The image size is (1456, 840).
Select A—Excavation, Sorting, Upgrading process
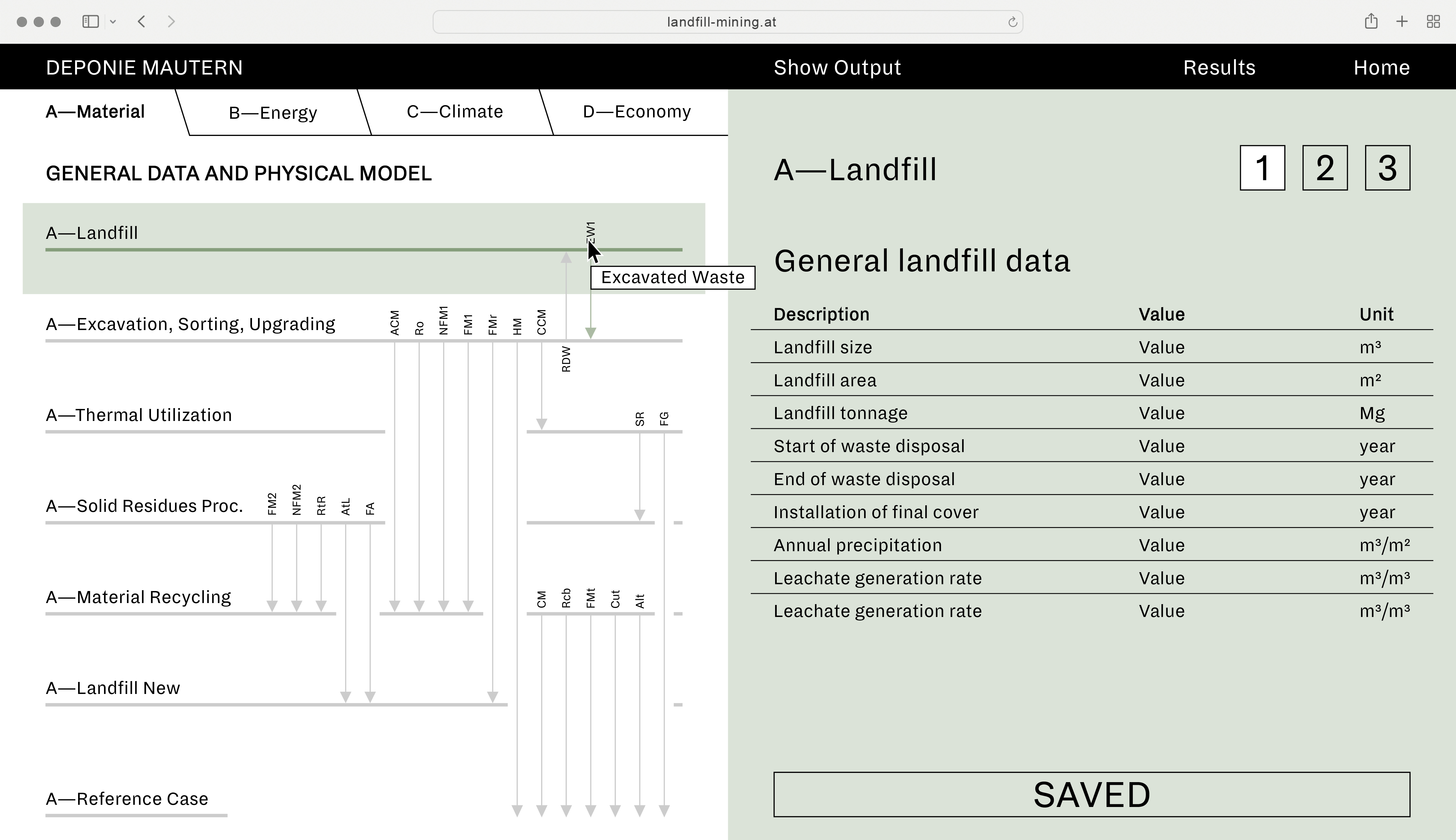[190, 324]
